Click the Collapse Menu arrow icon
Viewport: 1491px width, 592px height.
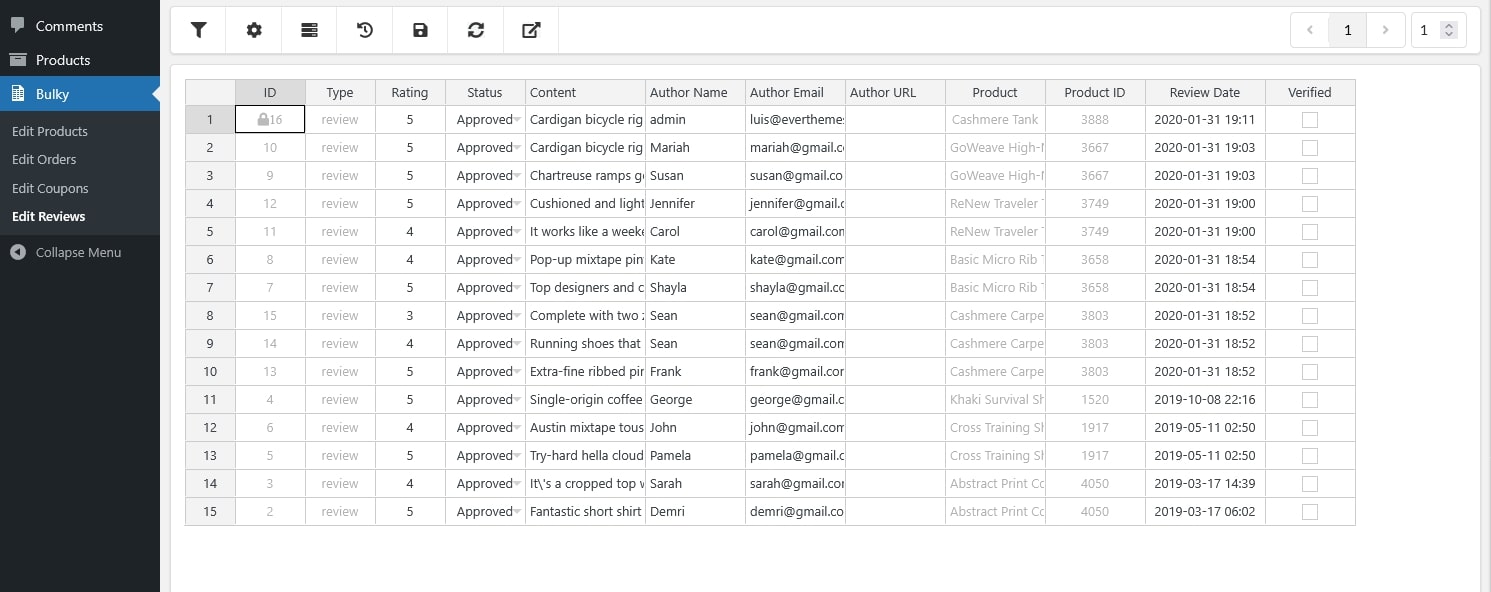[x=18, y=252]
